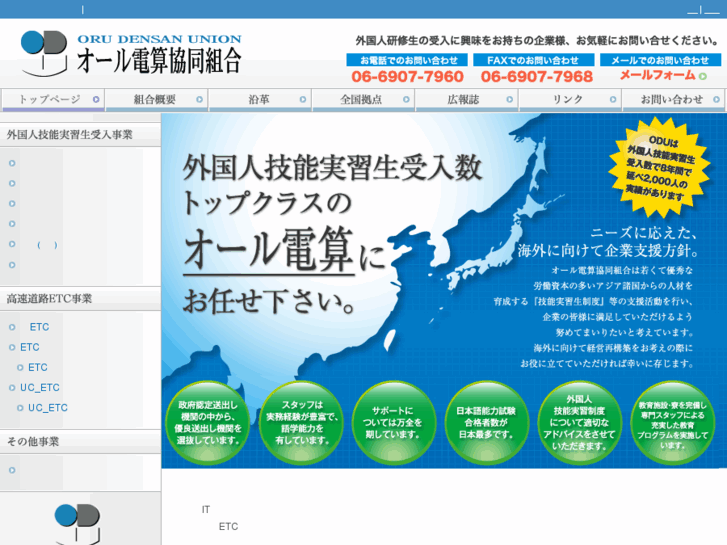
Task: Click the bullet icon beside the parentheses link
Action: click(x=12, y=244)
